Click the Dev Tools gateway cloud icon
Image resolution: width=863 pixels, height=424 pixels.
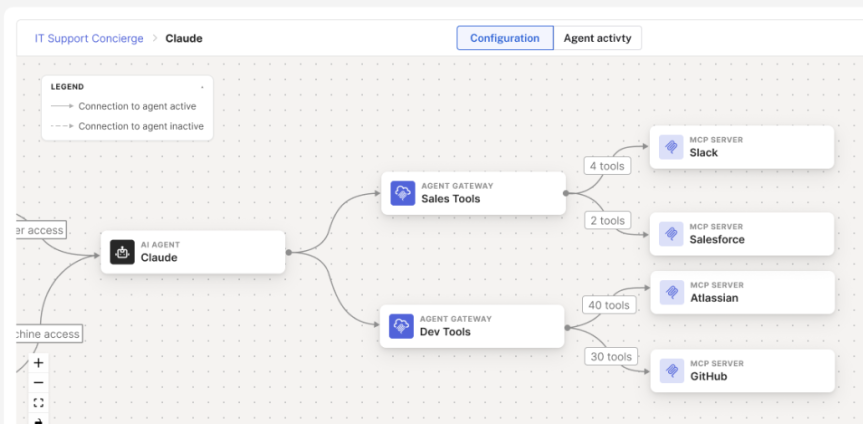[401, 327]
